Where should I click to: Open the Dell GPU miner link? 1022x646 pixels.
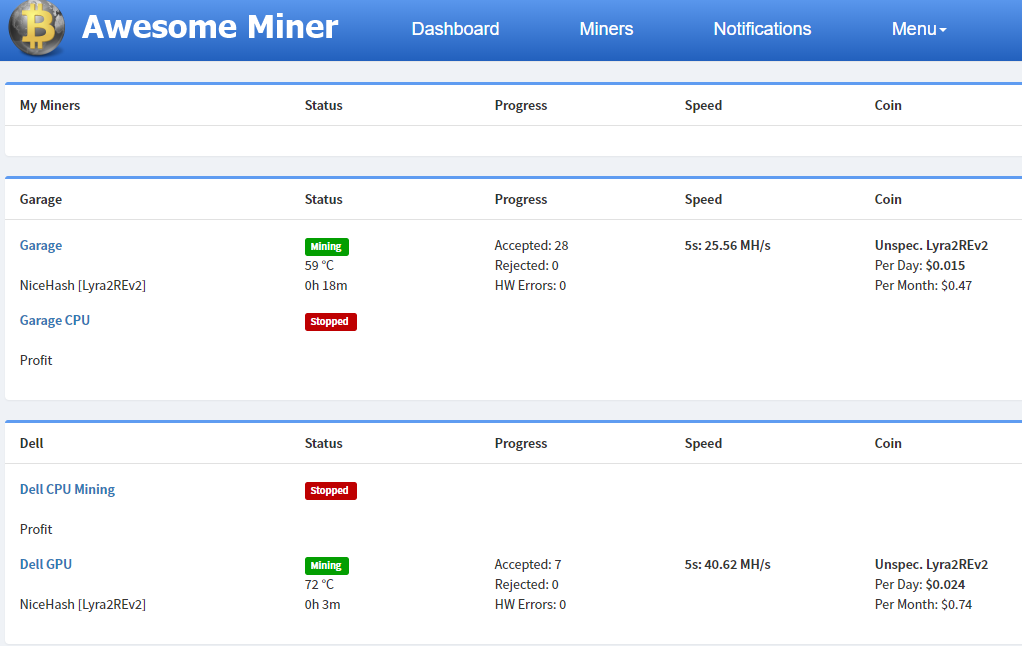[46, 564]
